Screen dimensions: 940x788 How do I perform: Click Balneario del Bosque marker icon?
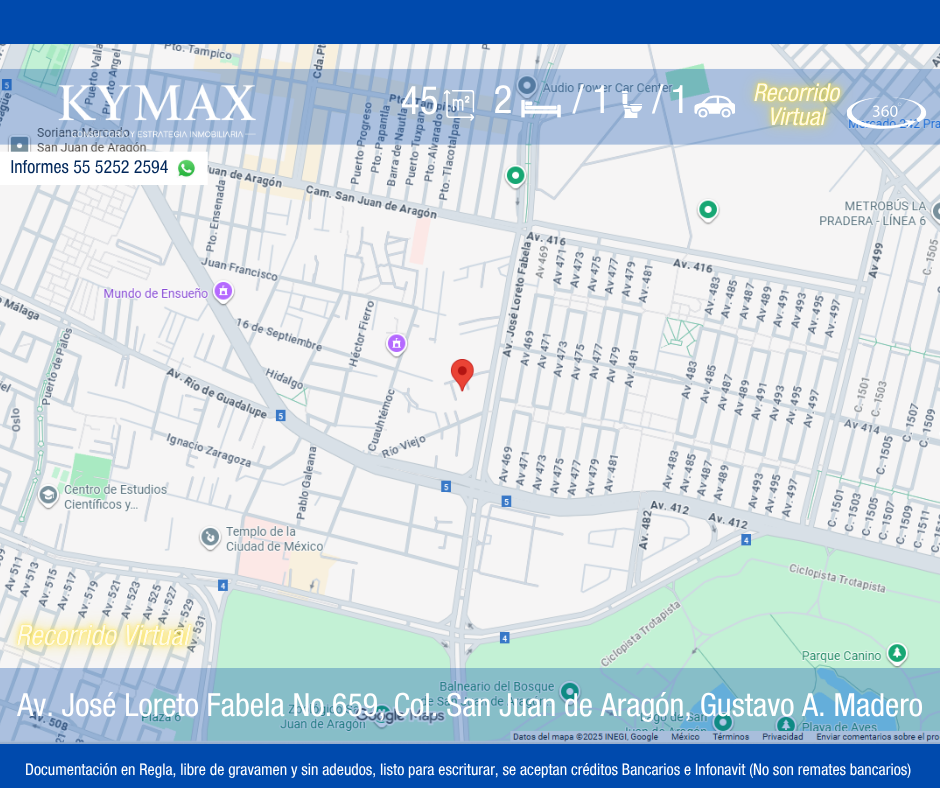tap(569, 691)
